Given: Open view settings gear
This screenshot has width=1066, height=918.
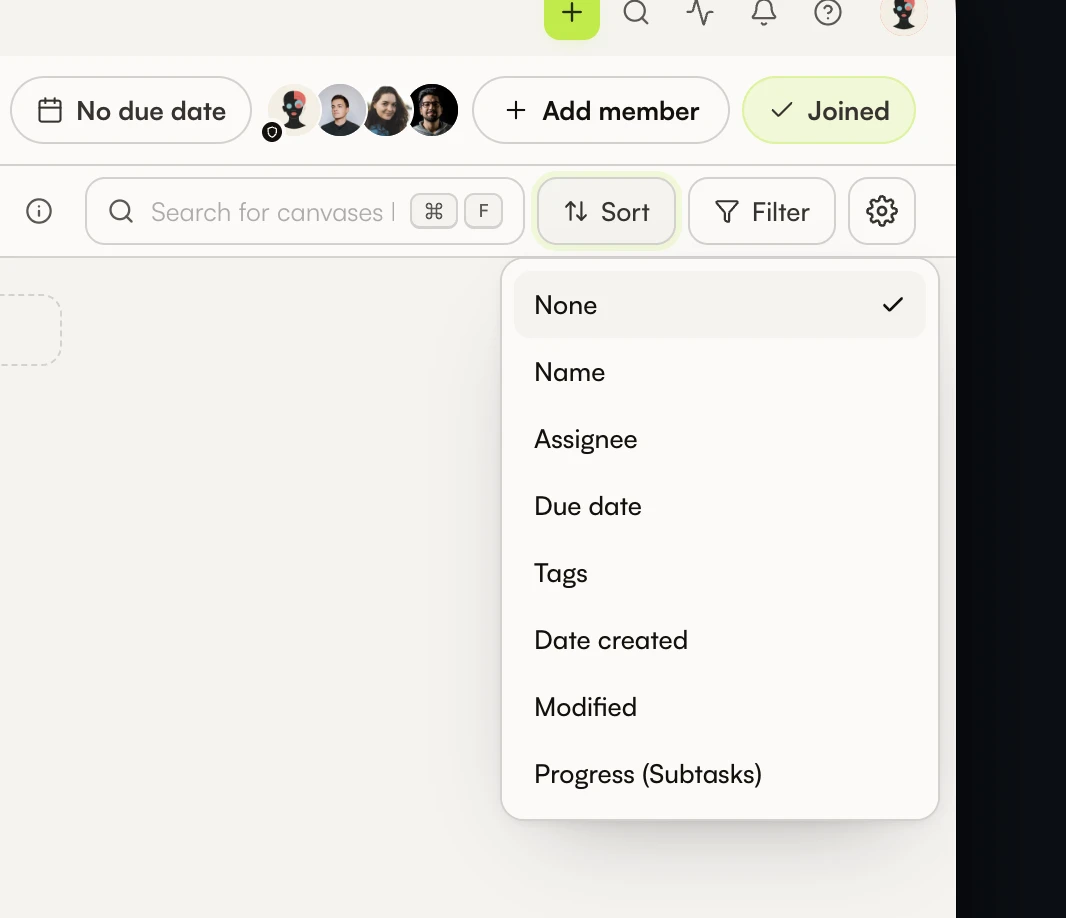Looking at the screenshot, I should tap(882, 211).
